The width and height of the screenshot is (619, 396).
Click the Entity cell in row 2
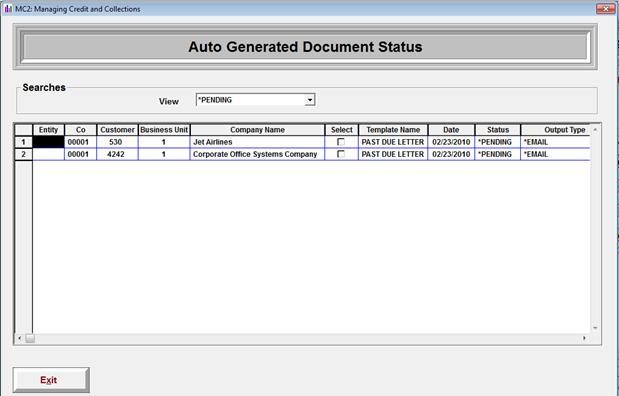[49, 154]
